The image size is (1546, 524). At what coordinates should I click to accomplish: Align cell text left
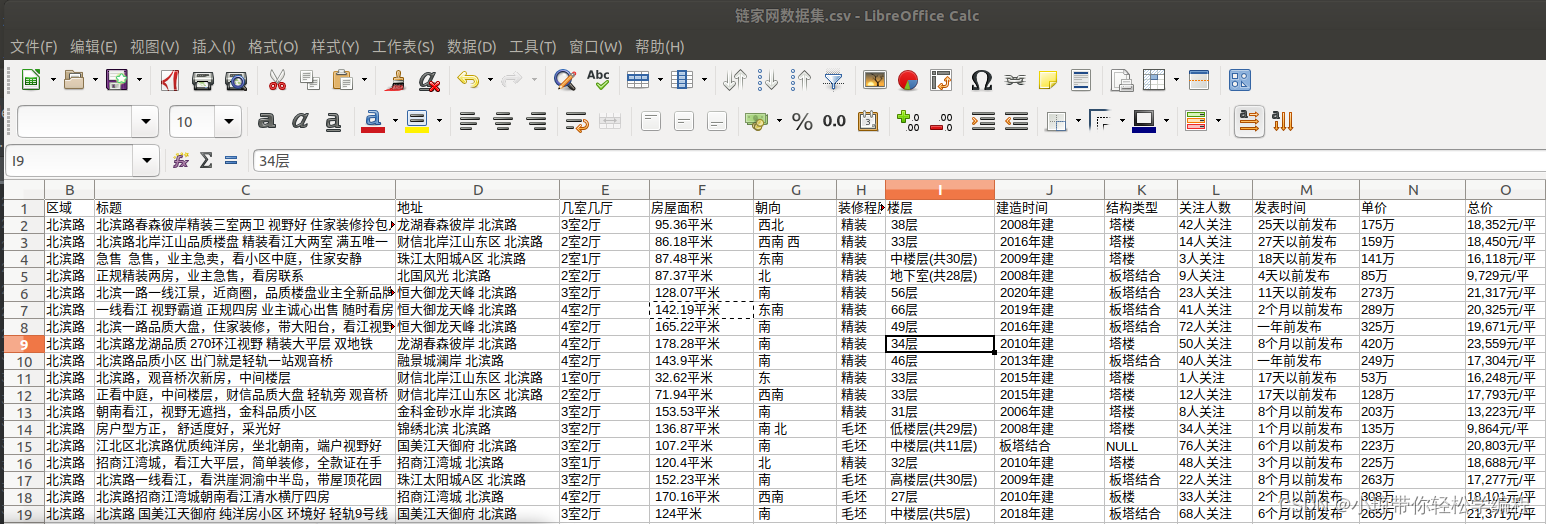[470, 122]
